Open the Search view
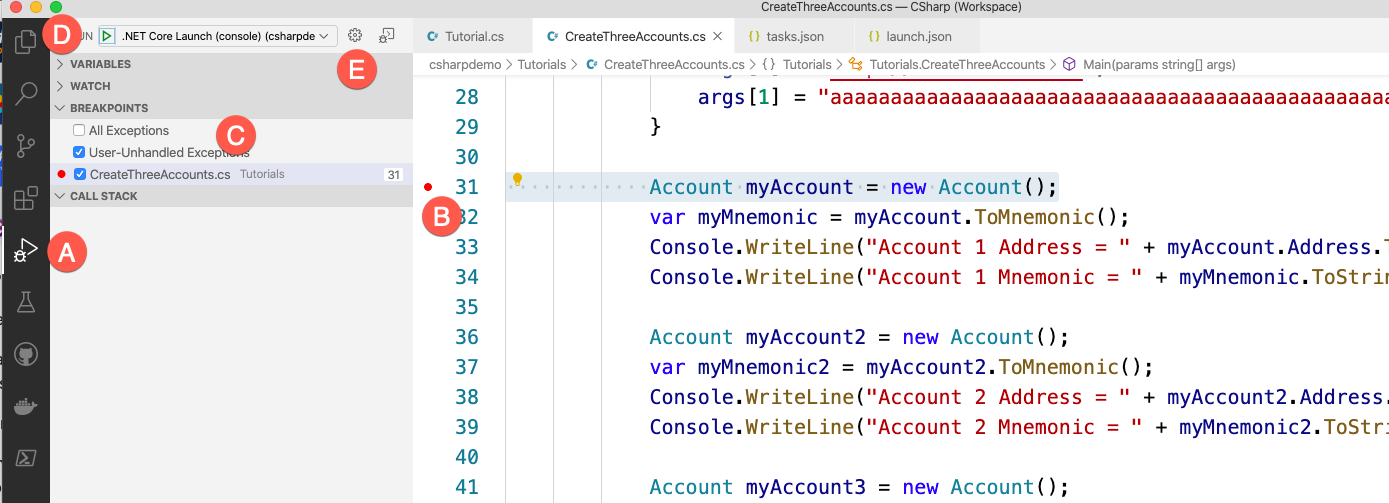Image resolution: width=1389 pixels, height=503 pixels. pos(25,95)
